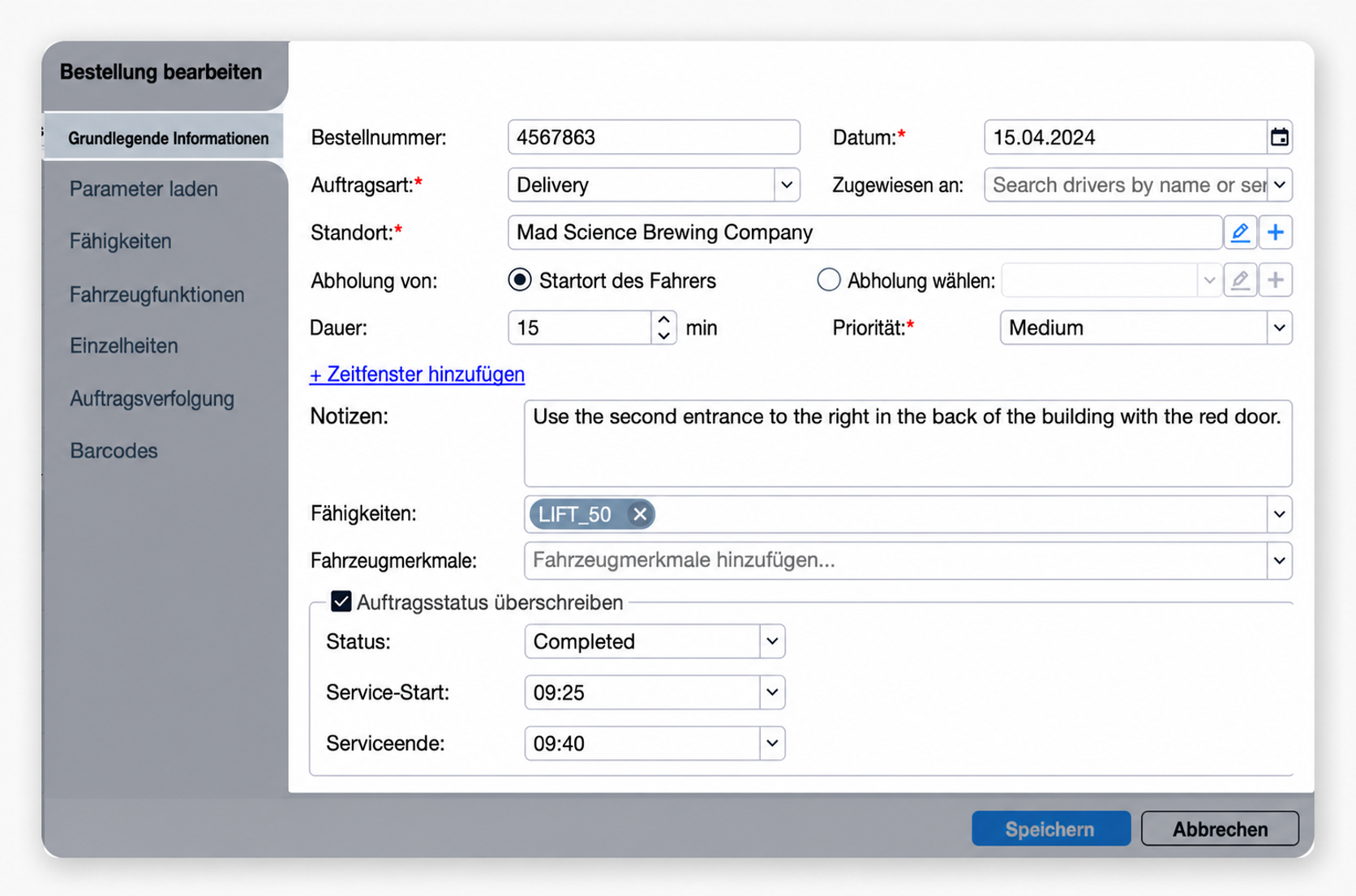
Task: Add a new Standort with plus icon
Action: pos(1276,233)
